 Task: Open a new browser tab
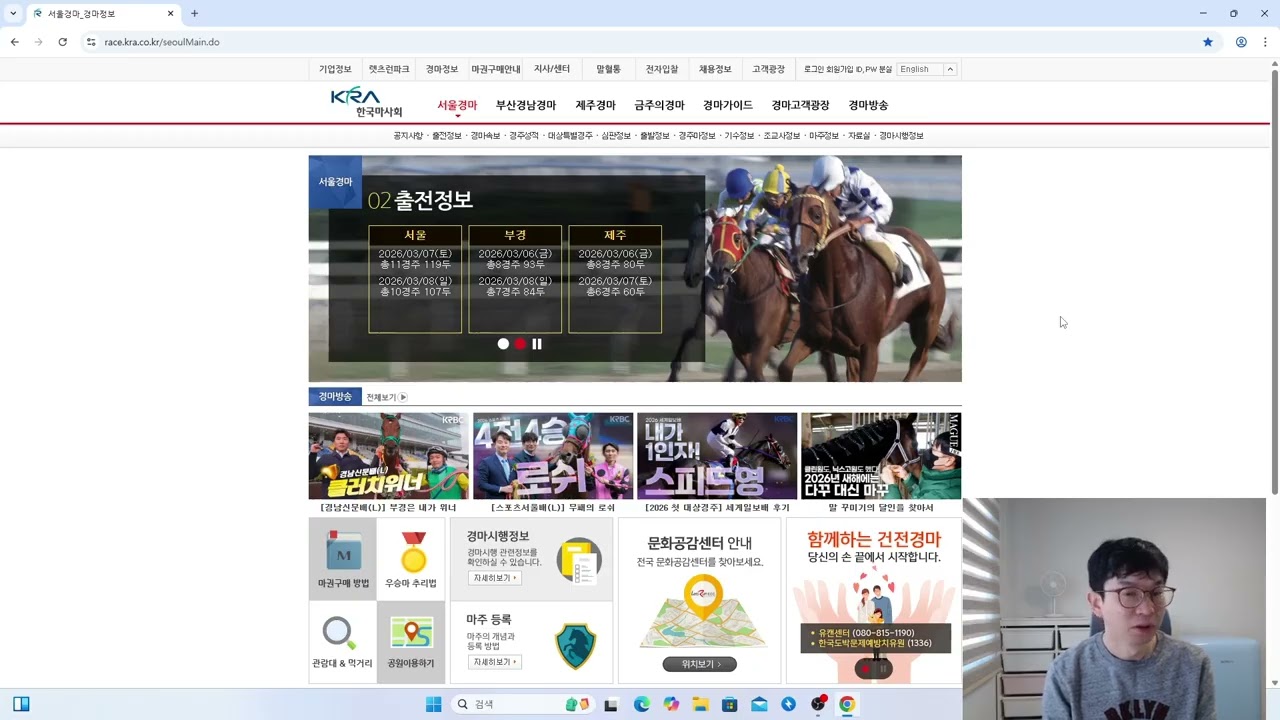pos(194,14)
